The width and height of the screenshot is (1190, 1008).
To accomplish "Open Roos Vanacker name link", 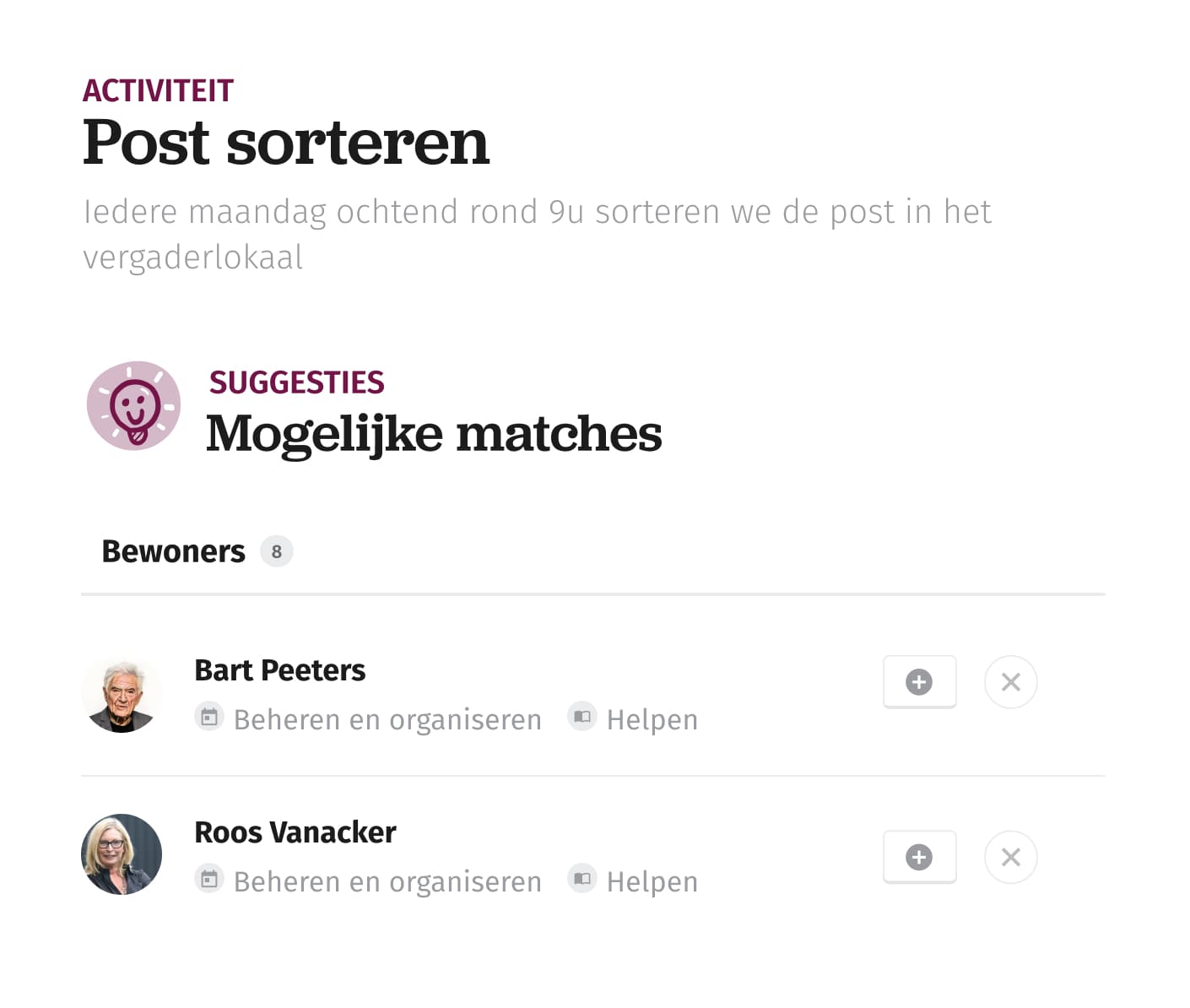I will pos(295,832).
